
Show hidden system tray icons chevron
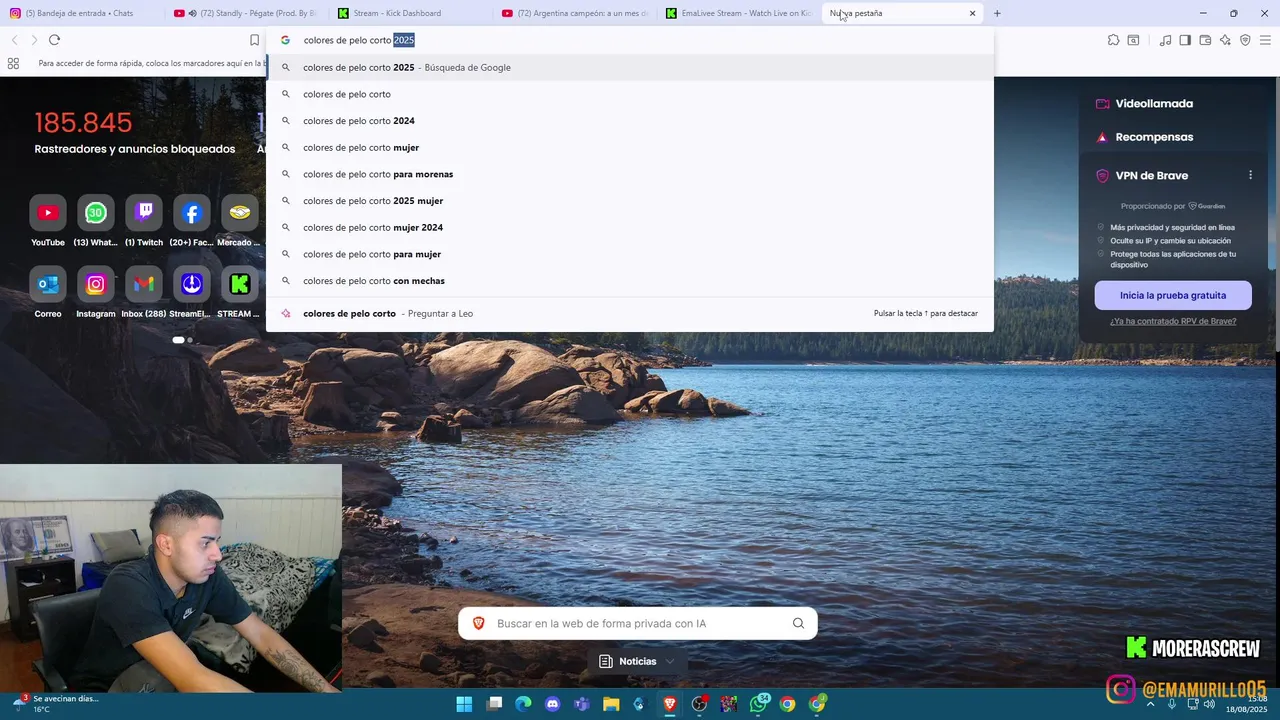click(1150, 704)
